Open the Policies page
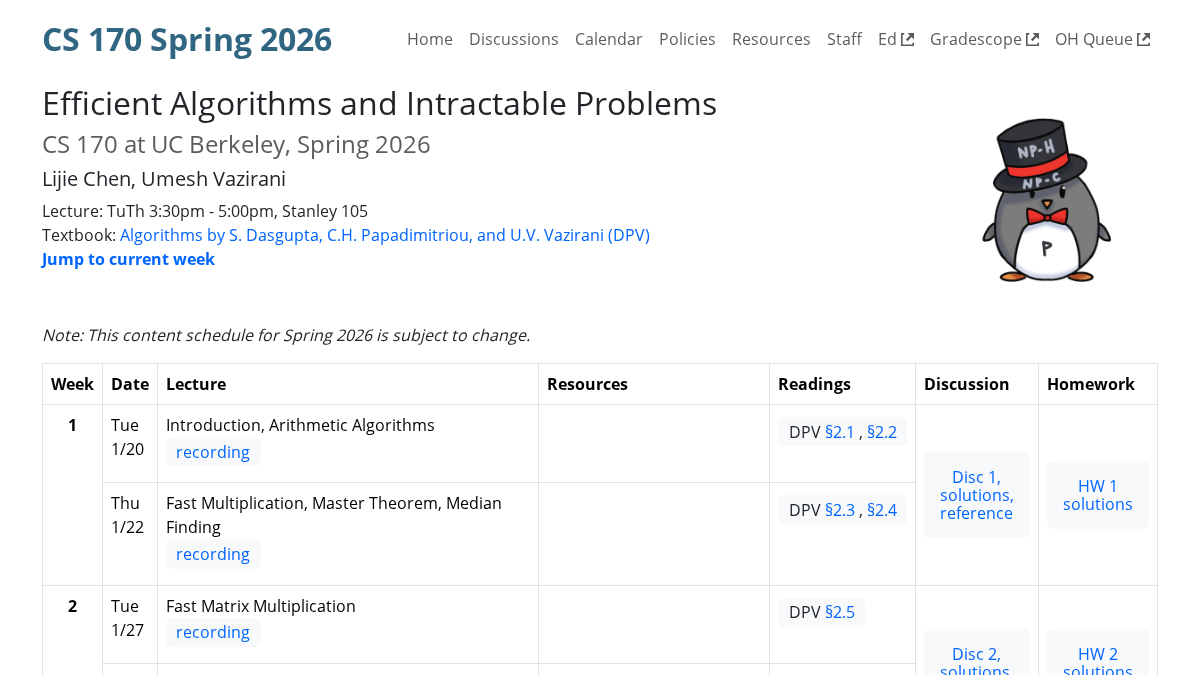 pyautogui.click(x=687, y=39)
